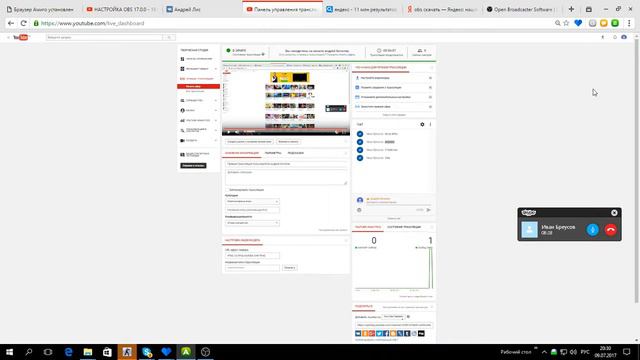640x360 pixels.
Task: Open new browser tab with plus
Action: [571, 9]
